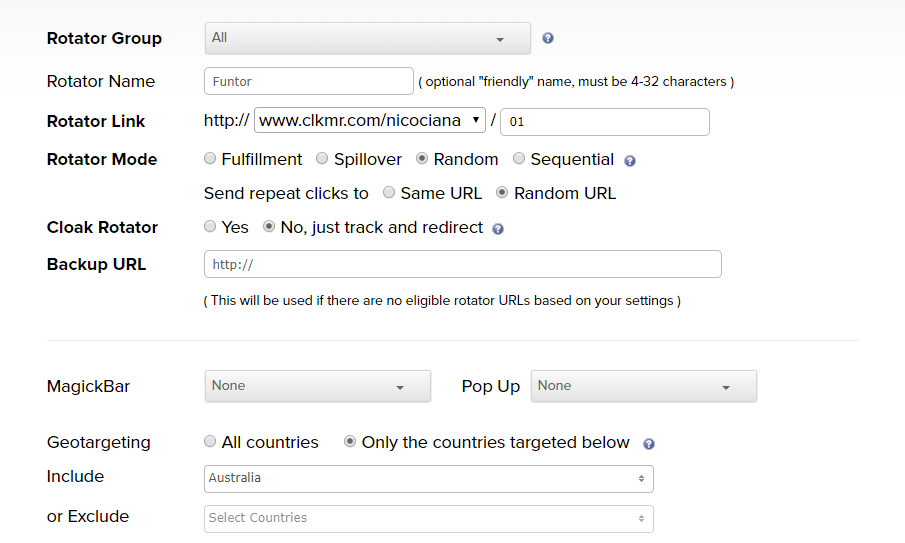Select All countries geotargeting option
This screenshot has width=905, height=543.
(x=210, y=442)
